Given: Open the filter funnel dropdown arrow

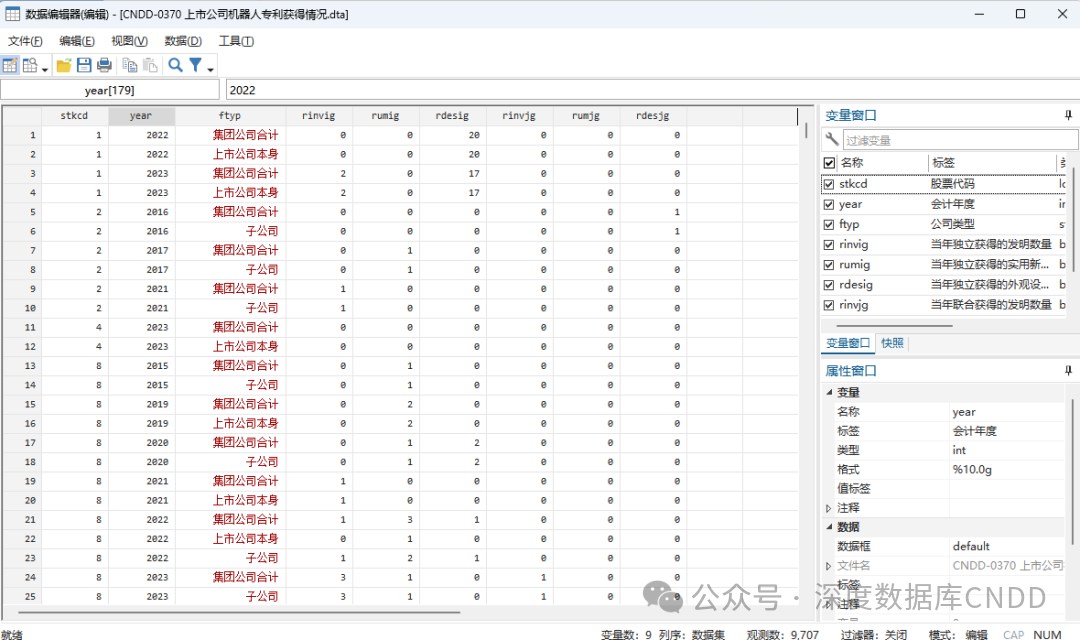Looking at the screenshot, I should [x=210, y=69].
